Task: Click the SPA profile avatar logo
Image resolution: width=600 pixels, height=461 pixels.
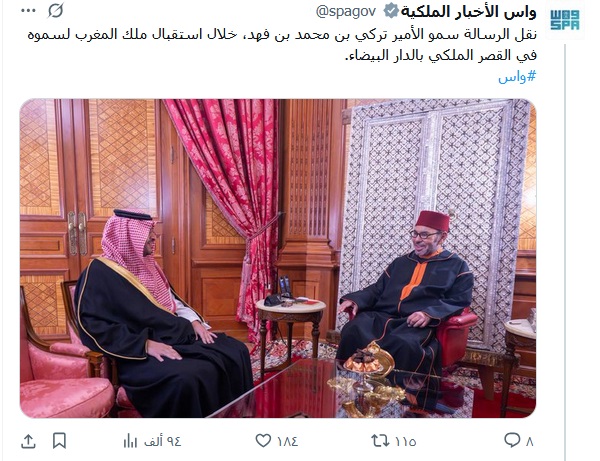Action: pos(565,20)
